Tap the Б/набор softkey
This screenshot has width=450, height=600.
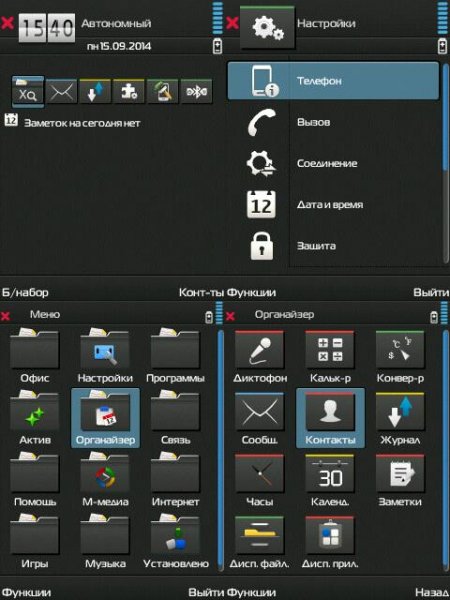[x=25, y=293]
